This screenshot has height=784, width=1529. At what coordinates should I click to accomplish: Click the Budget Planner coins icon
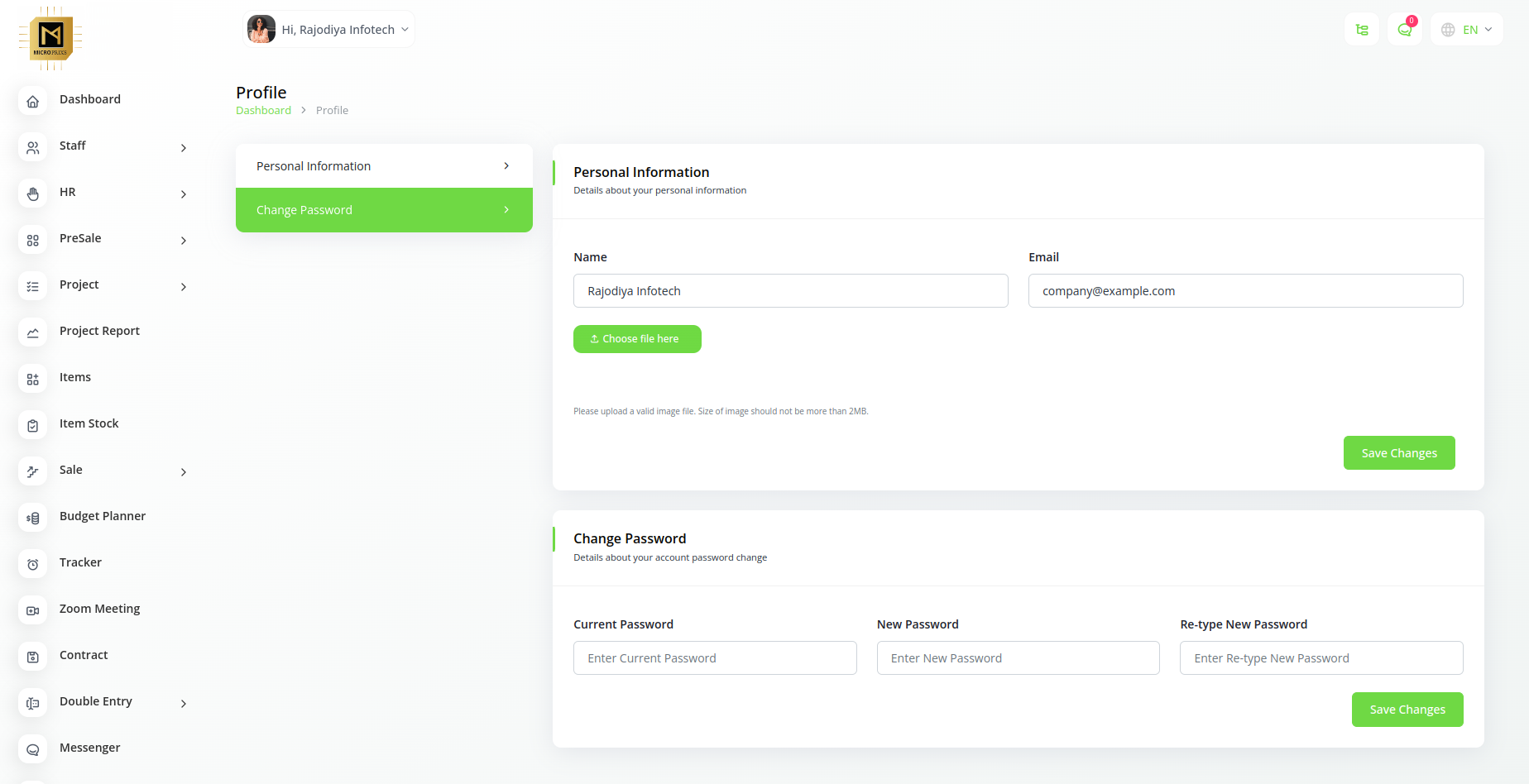coord(33,519)
